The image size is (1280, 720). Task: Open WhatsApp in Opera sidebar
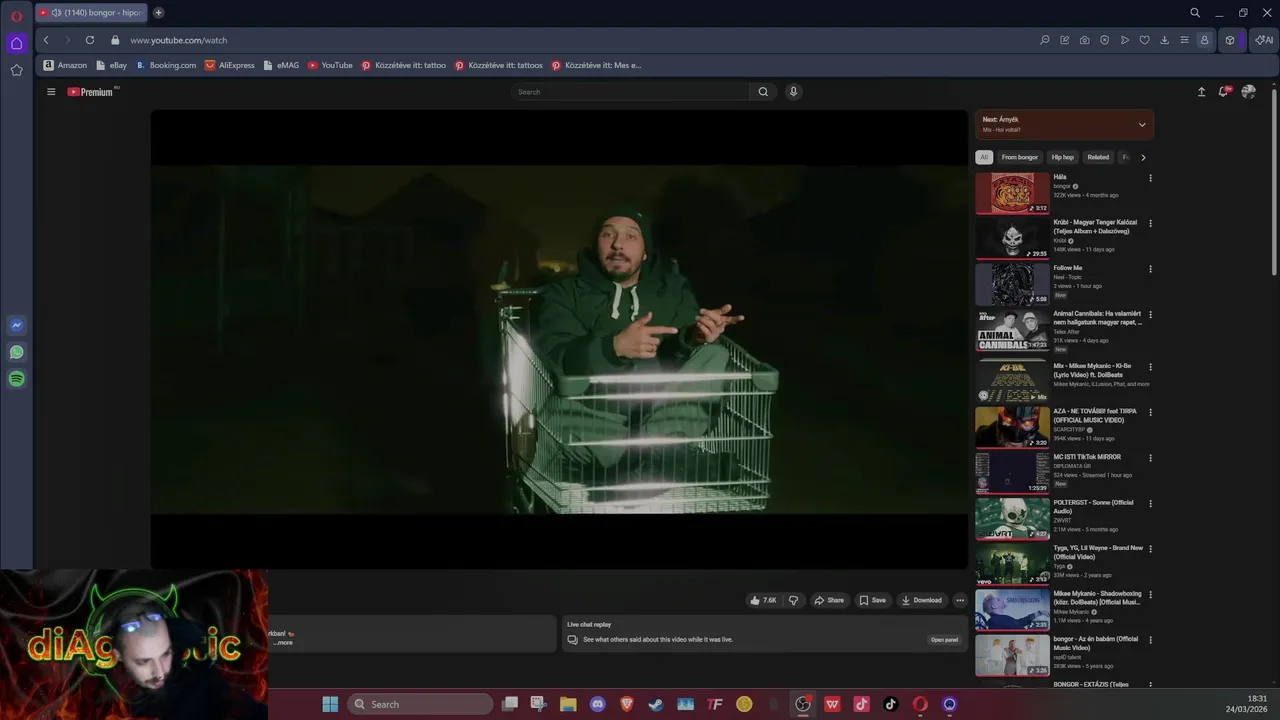(16, 352)
